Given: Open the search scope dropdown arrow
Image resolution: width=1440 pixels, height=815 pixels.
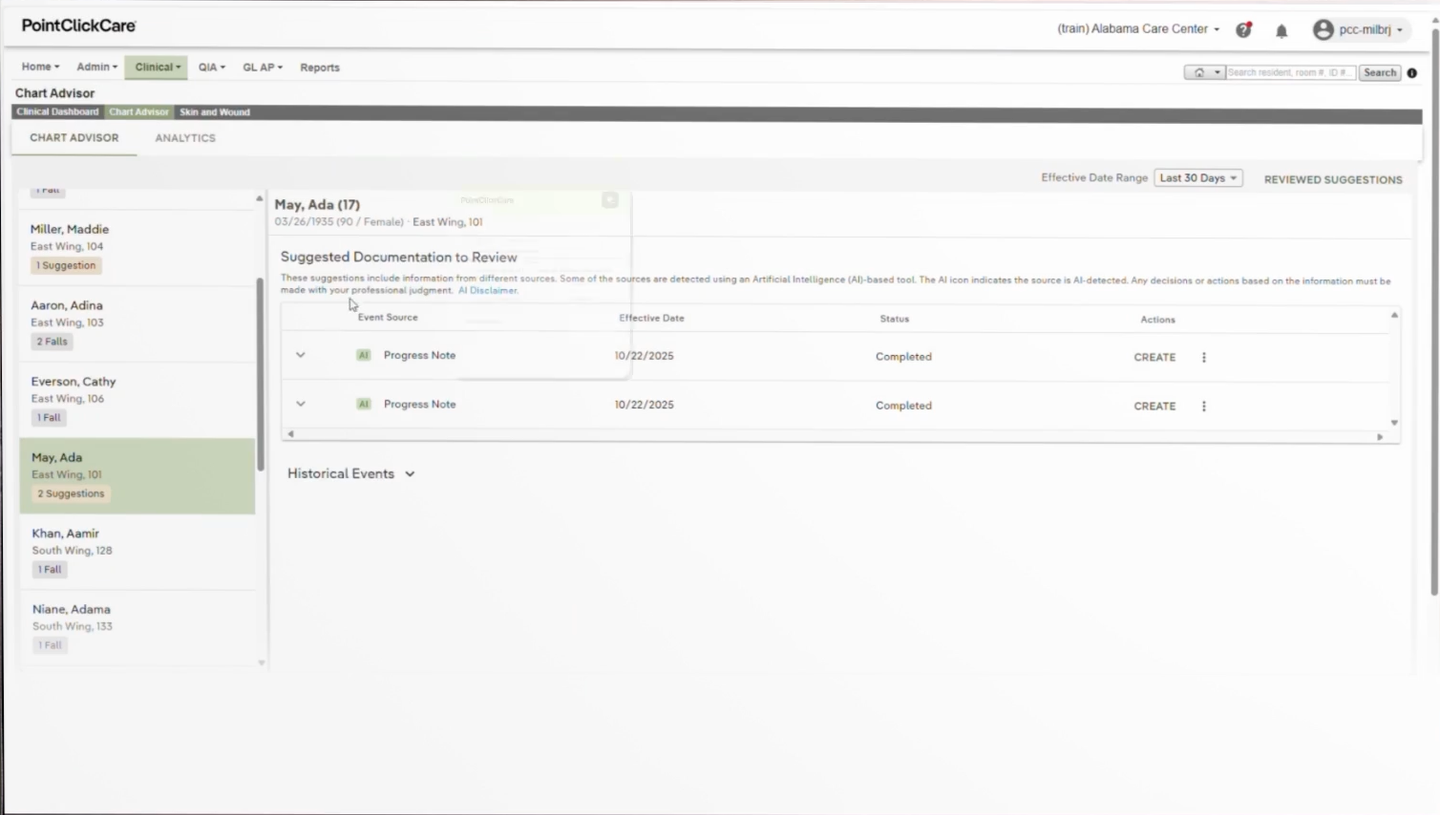Looking at the screenshot, I should click(1217, 73).
